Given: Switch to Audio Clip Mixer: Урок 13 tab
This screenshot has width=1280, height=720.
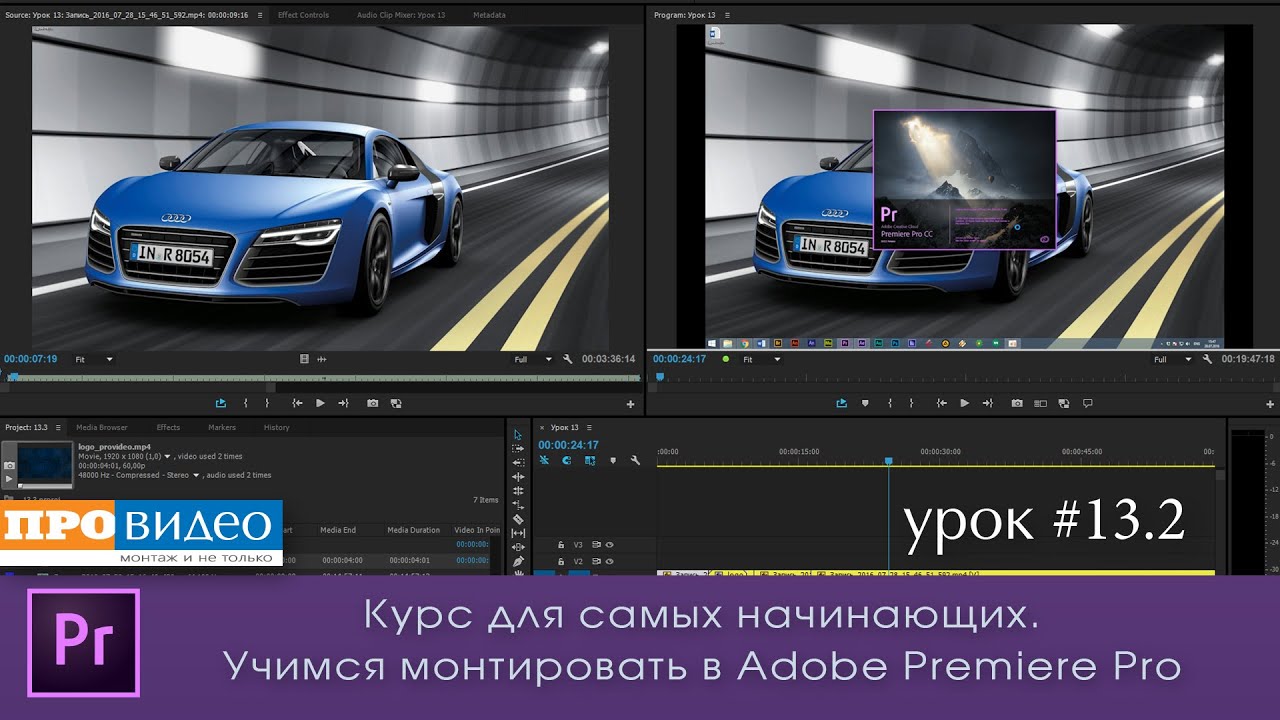Looking at the screenshot, I should pos(402,15).
